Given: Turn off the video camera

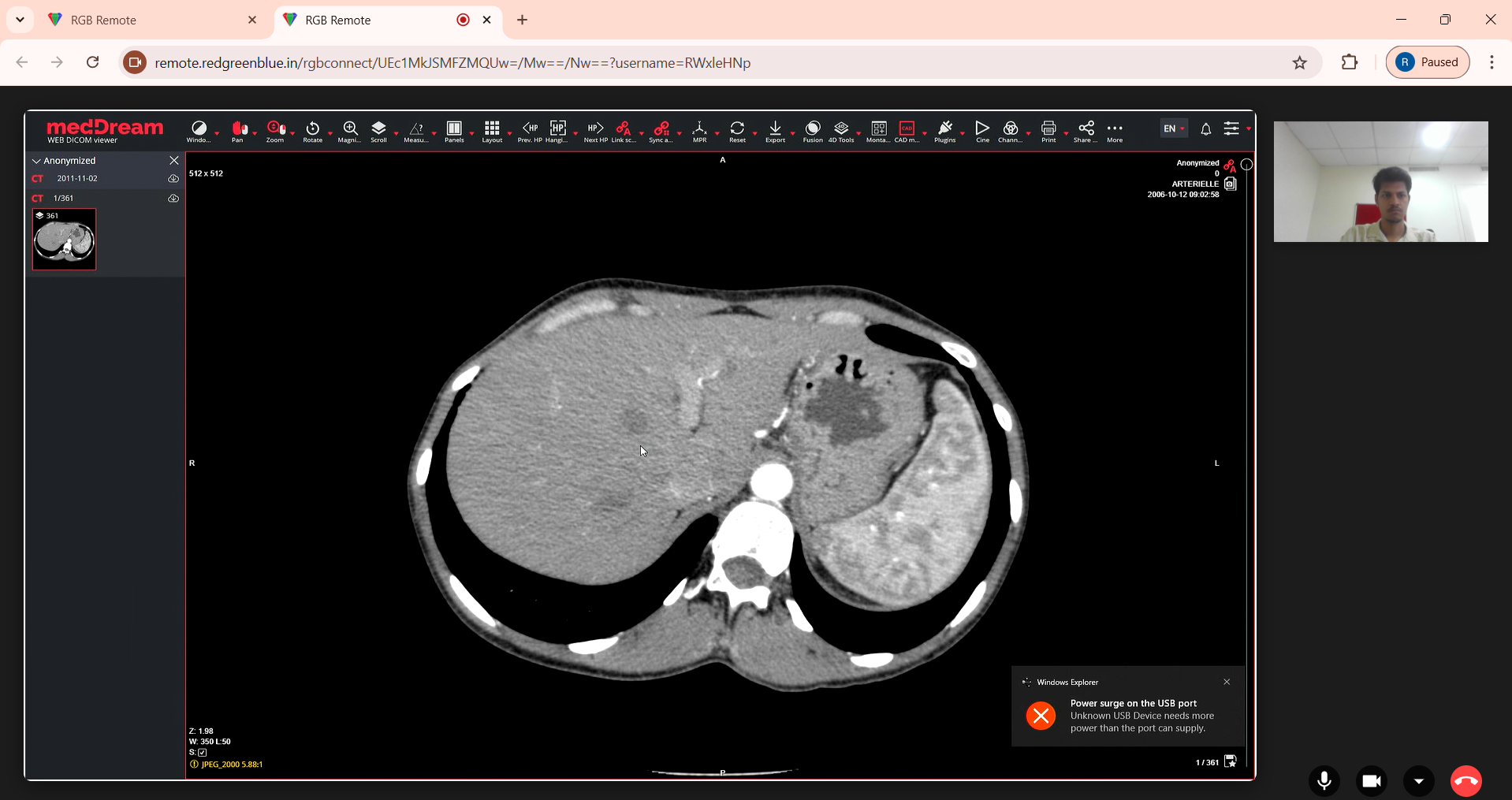Looking at the screenshot, I should click(x=1372, y=780).
